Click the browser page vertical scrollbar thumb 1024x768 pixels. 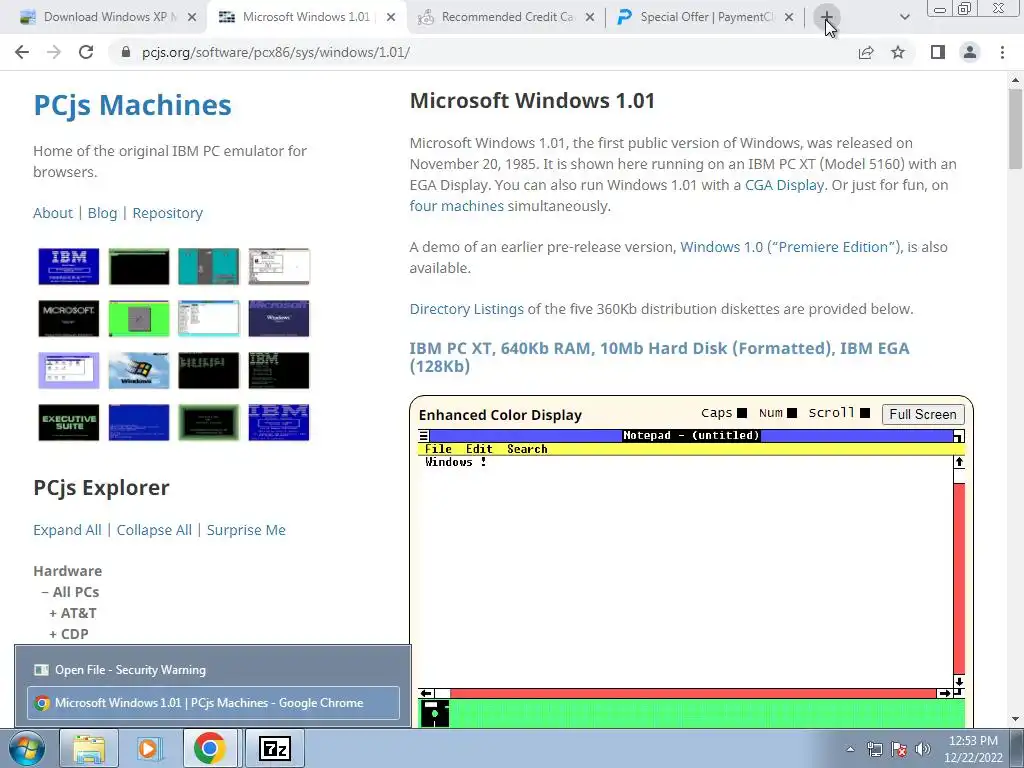[1016, 129]
